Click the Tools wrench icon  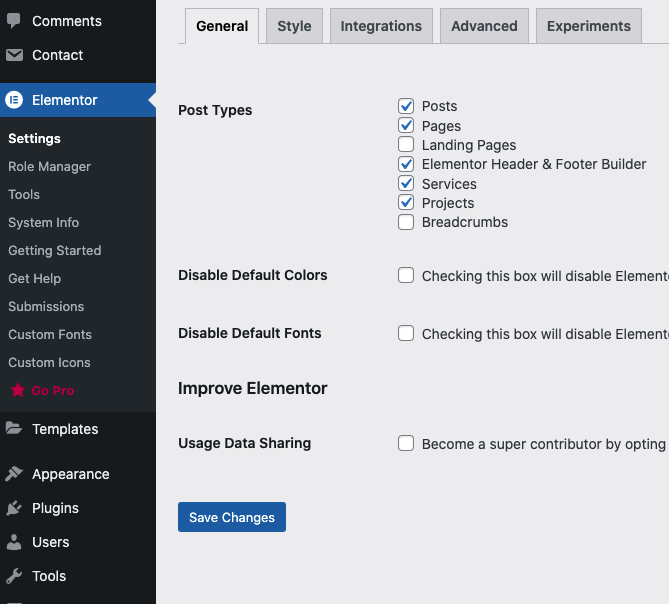[x=14, y=576]
